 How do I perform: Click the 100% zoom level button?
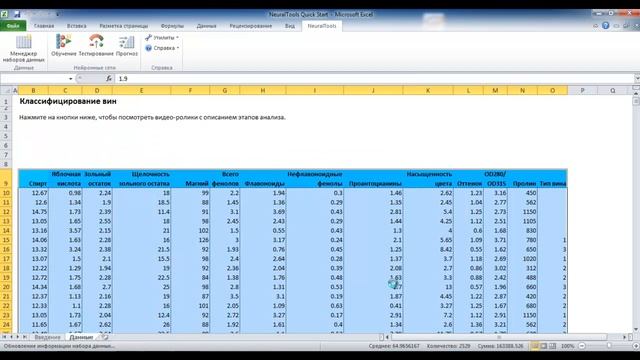tap(567, 346)
